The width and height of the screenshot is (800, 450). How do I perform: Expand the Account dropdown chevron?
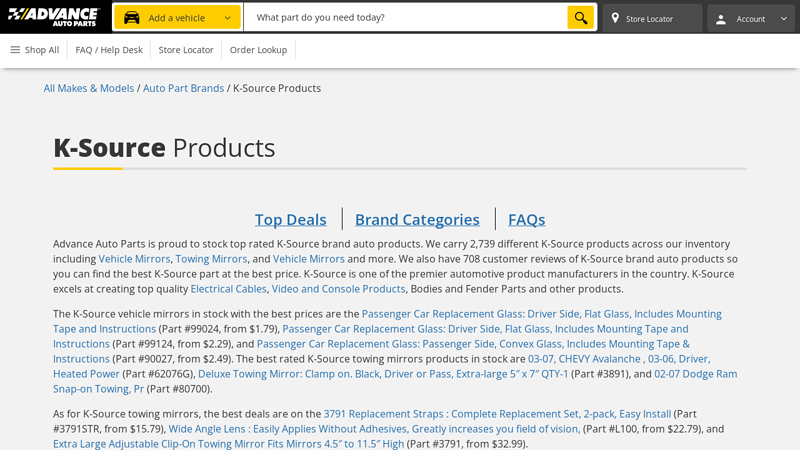coord(783,19)
